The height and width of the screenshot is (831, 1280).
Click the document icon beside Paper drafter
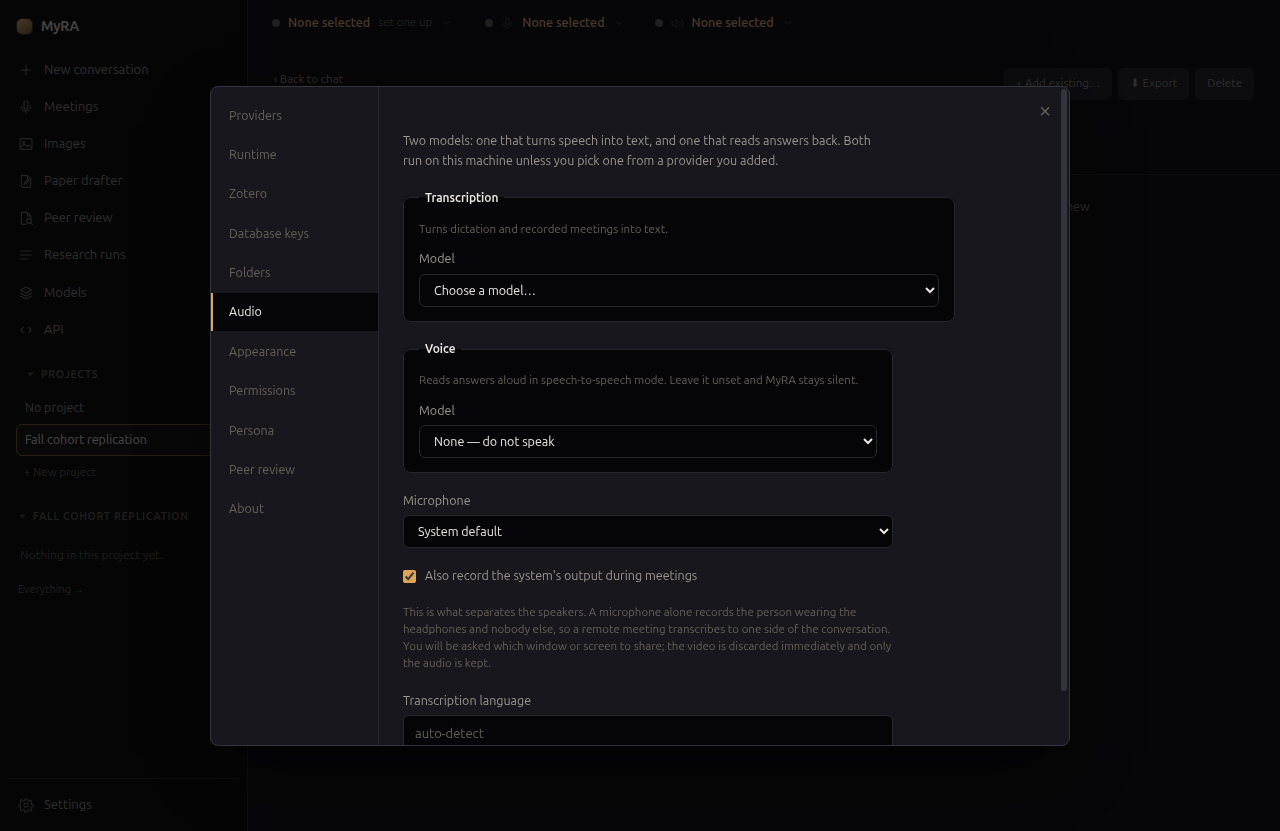pos(26,181)
